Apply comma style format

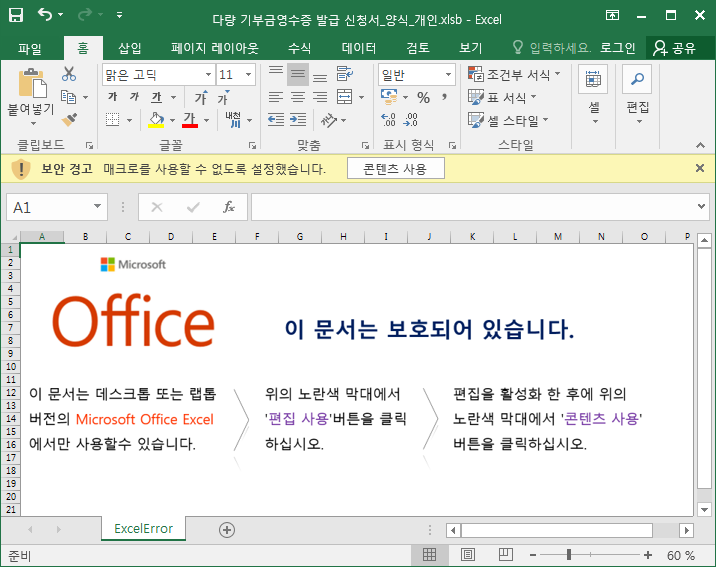444,97
